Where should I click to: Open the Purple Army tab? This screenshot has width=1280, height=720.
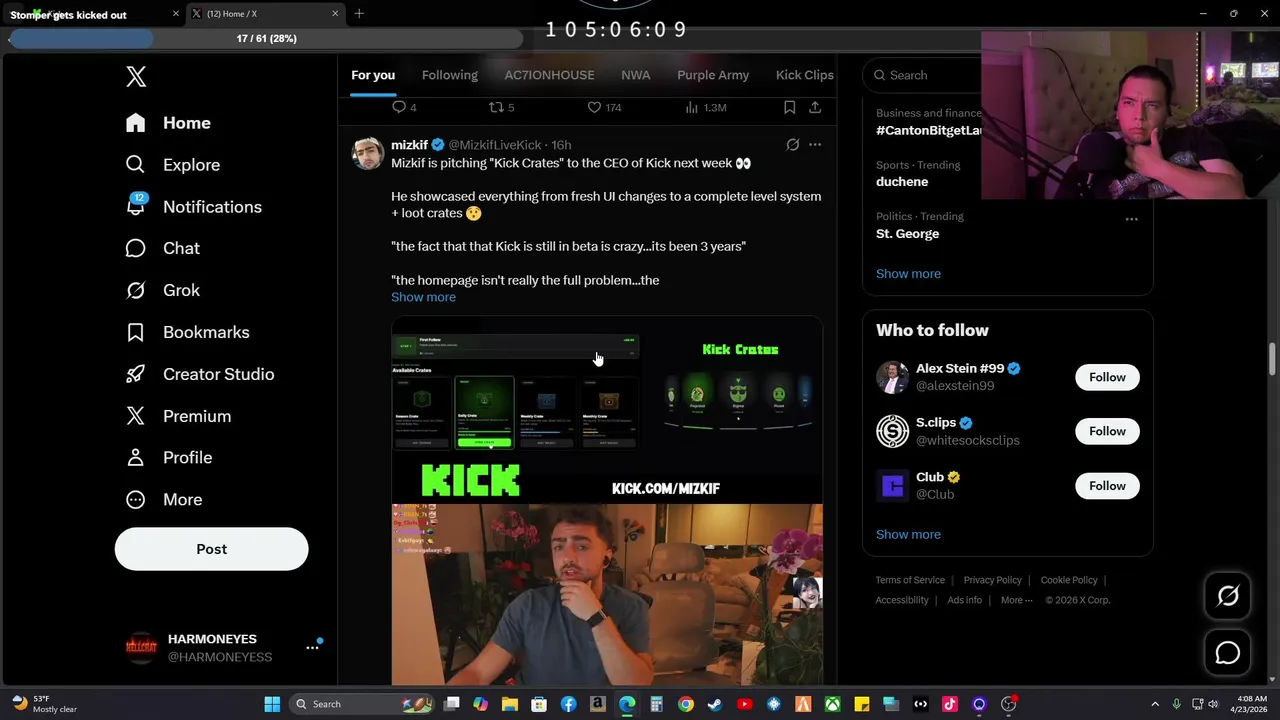[713, 75]
